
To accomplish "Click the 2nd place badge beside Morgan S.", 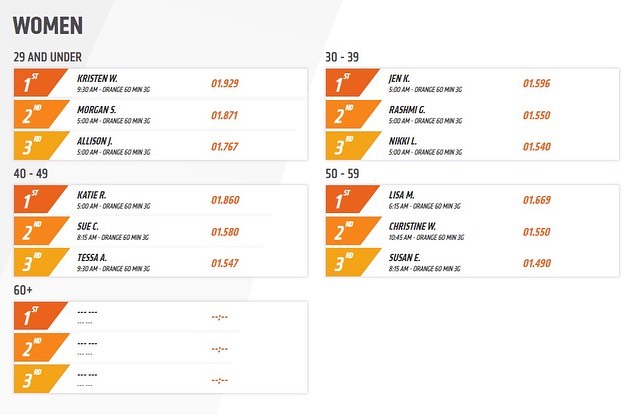I will point(38,114).
